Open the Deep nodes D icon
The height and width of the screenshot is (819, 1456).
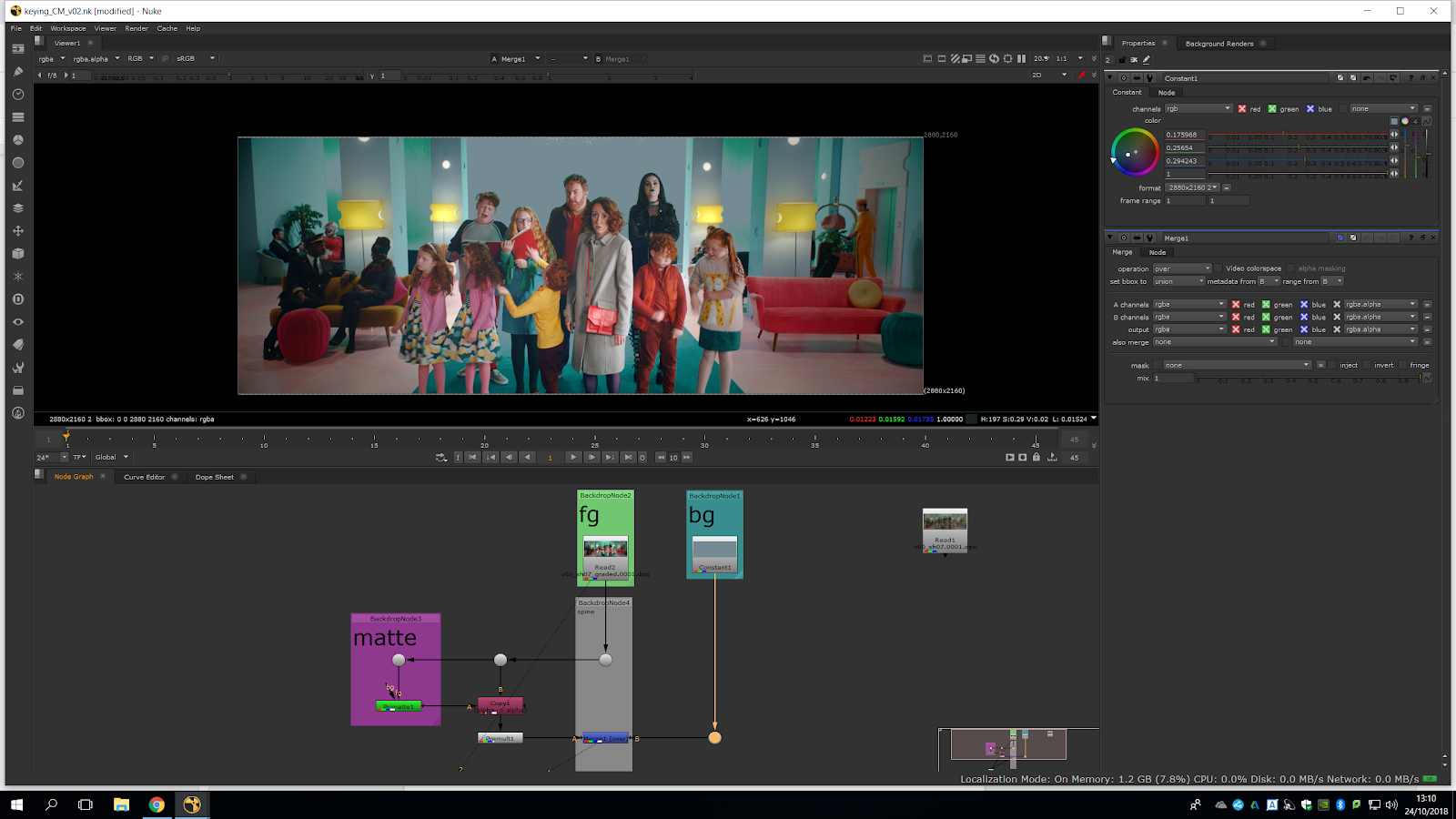click(17, 299)
